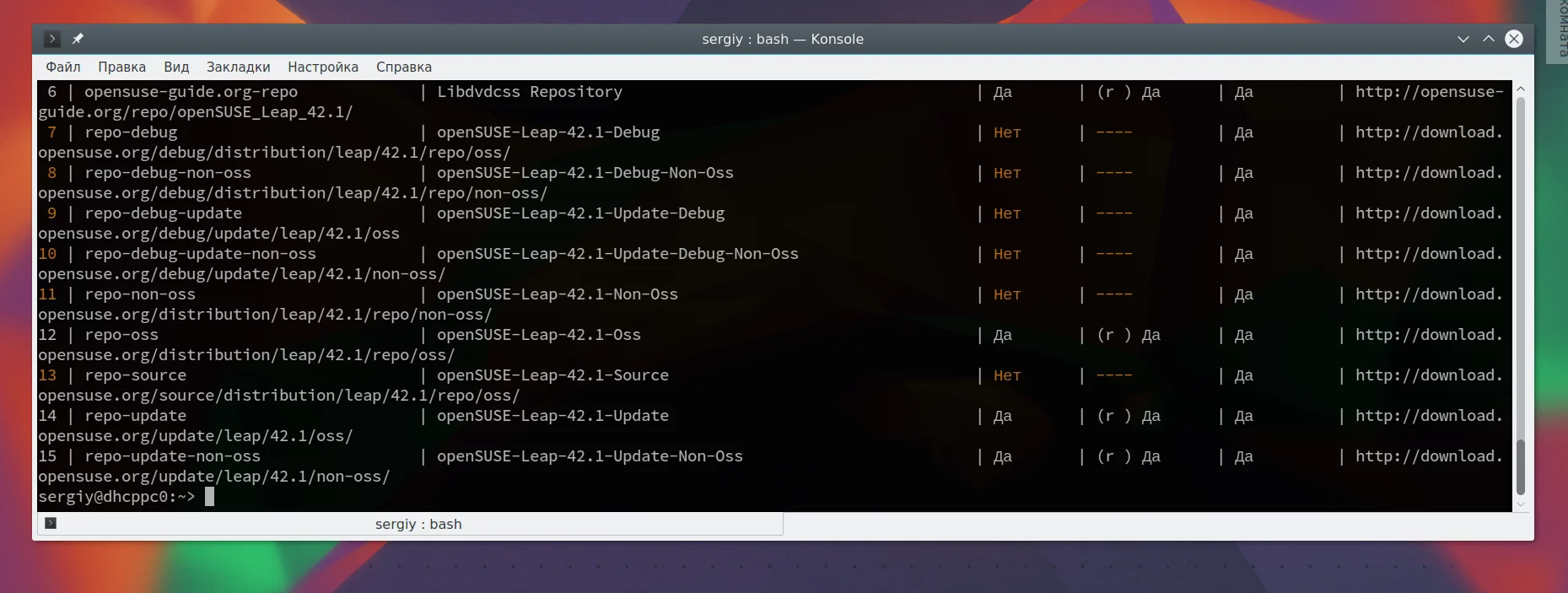
Task: Click the Konsole window title text
Action: click(783, 39)
